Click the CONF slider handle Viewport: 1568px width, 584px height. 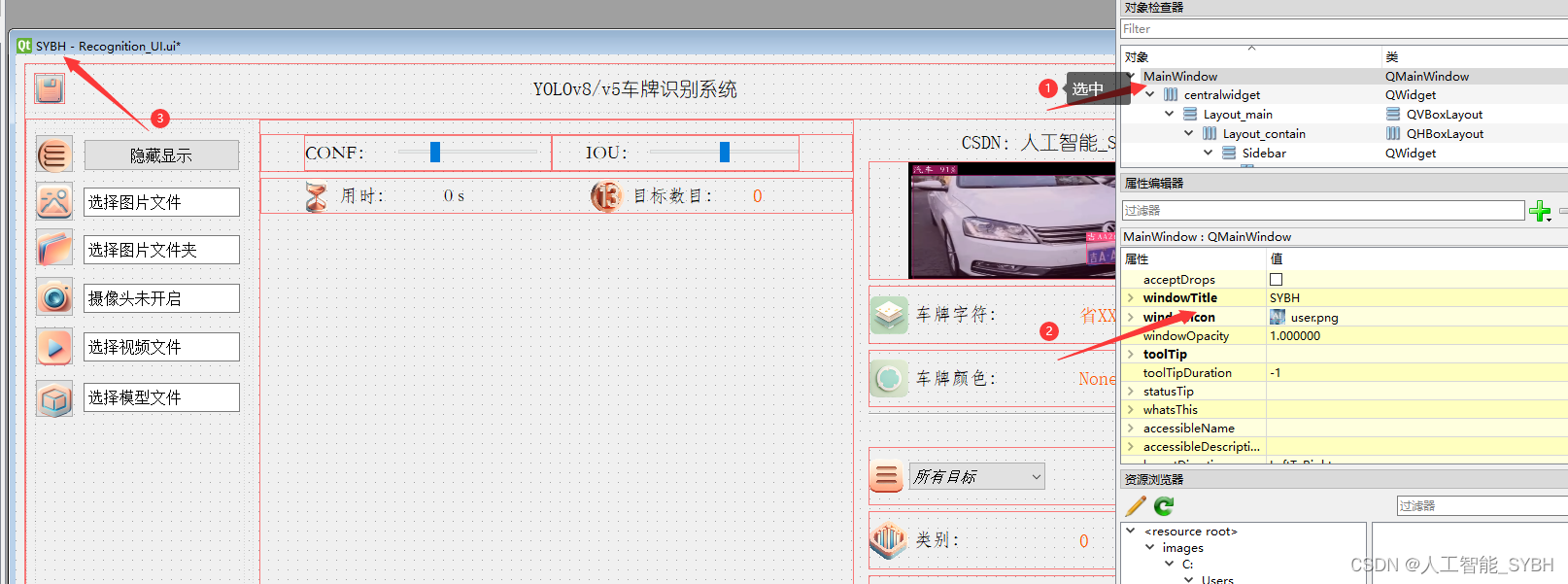pyautogui.click(x=435, y=152)
